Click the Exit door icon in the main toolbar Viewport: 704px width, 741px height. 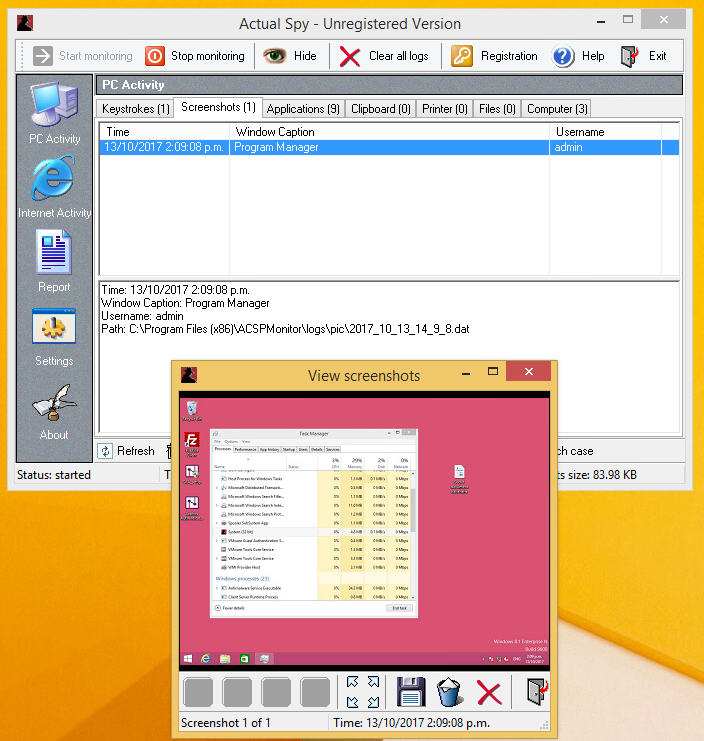click(x=630, y=56)
